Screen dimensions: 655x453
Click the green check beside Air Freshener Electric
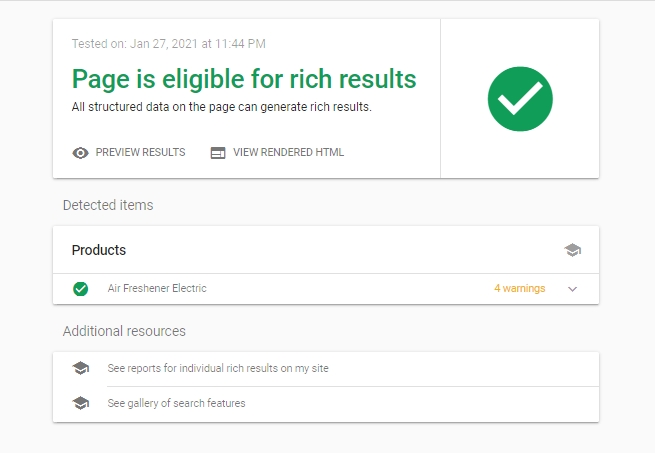[x=80, y=289]
